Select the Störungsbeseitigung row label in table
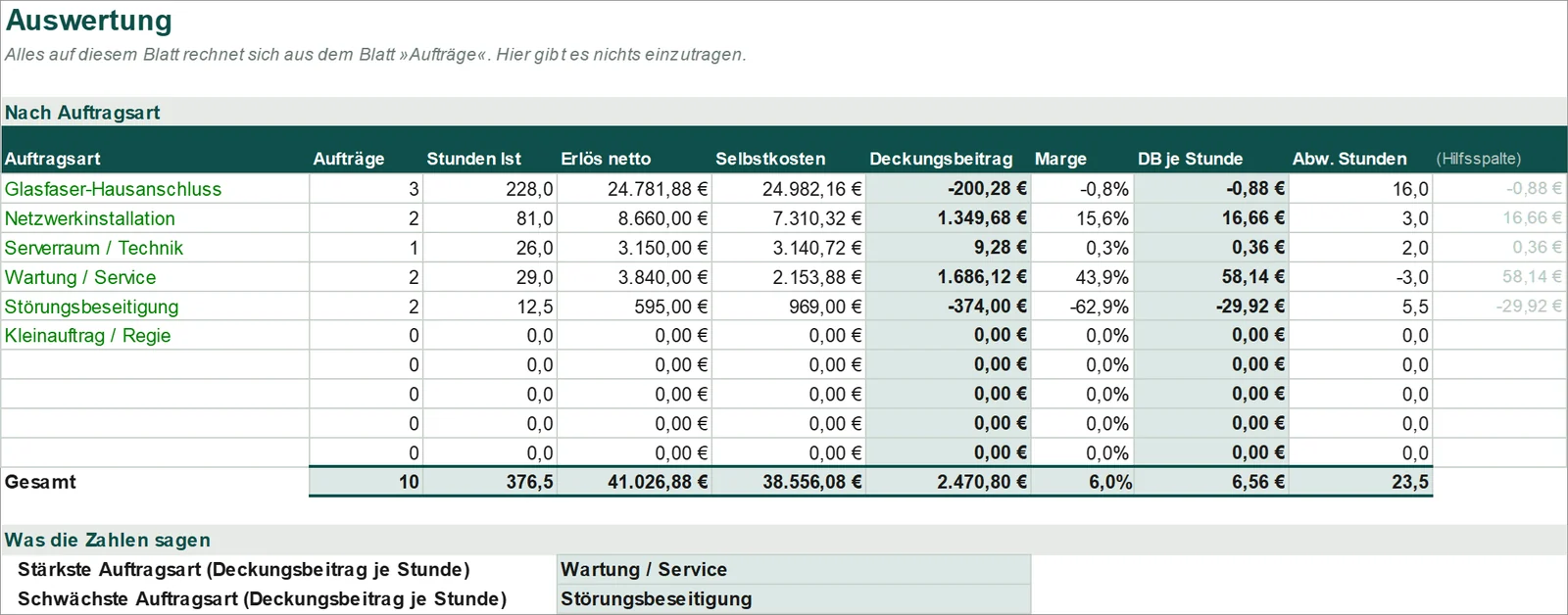The height and width of the screenshot is (615, 1568). point(155,307)
